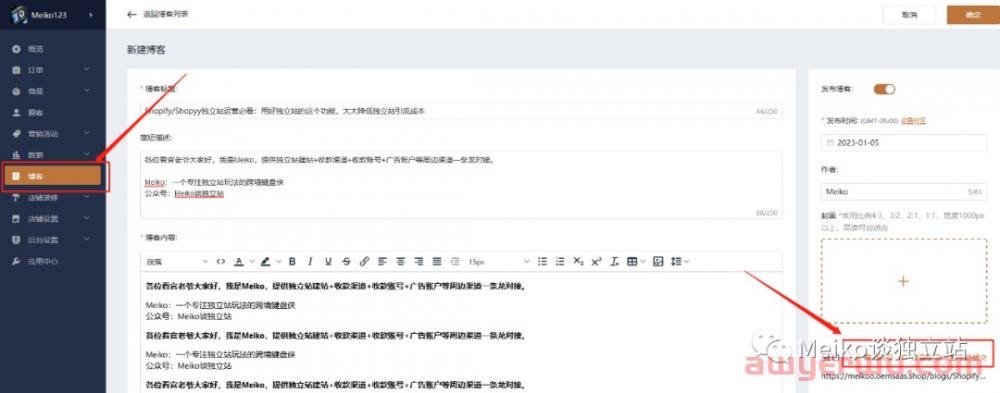The height and width of the screenshot is (393, 1000).
Task: Click the highlight color marker icon
Action: pyautogui.click(x=265, y=261)
